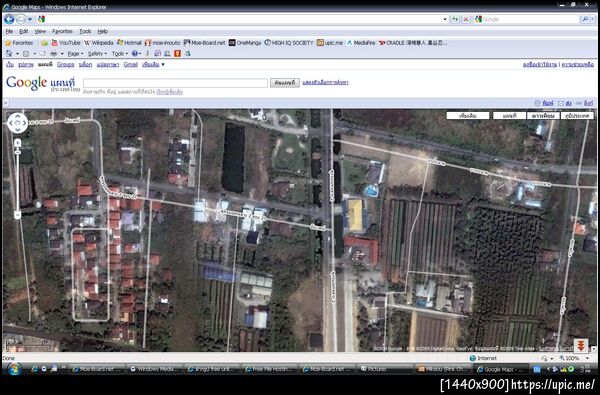The image size is (600, 395).
Task: Open the View menu
Action: point(40,31)
